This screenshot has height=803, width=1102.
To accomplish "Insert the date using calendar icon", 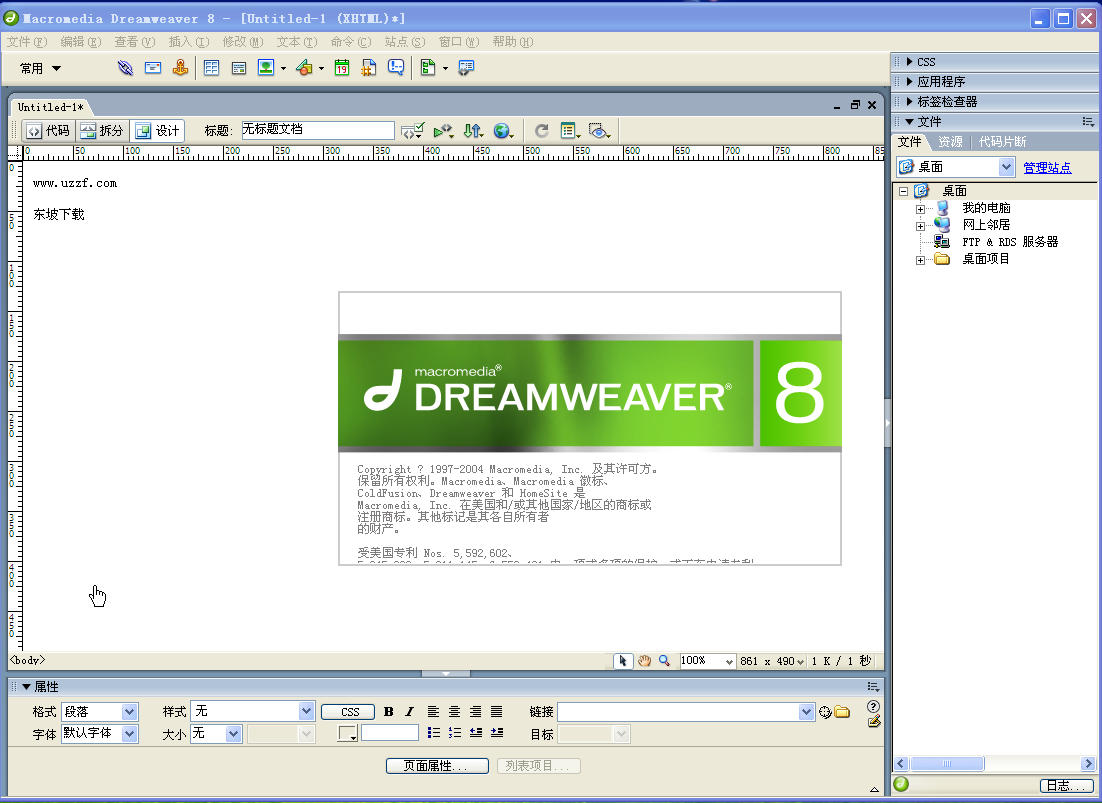I will 342,68.
